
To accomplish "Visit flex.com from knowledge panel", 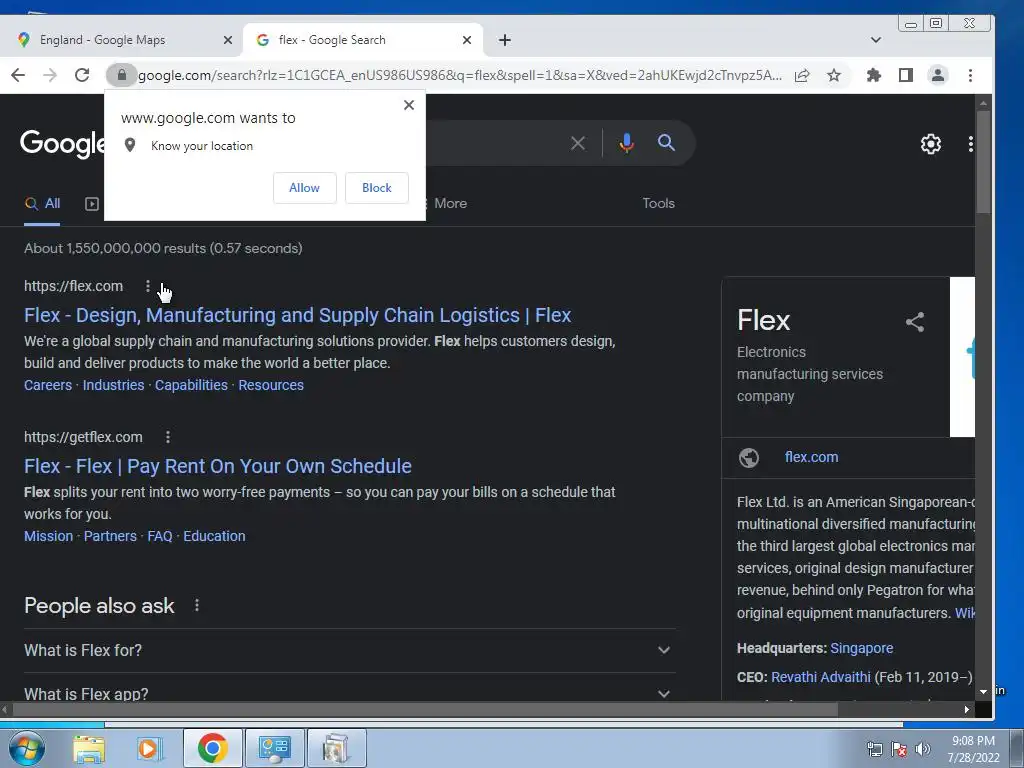I will (x=812, y=457).
